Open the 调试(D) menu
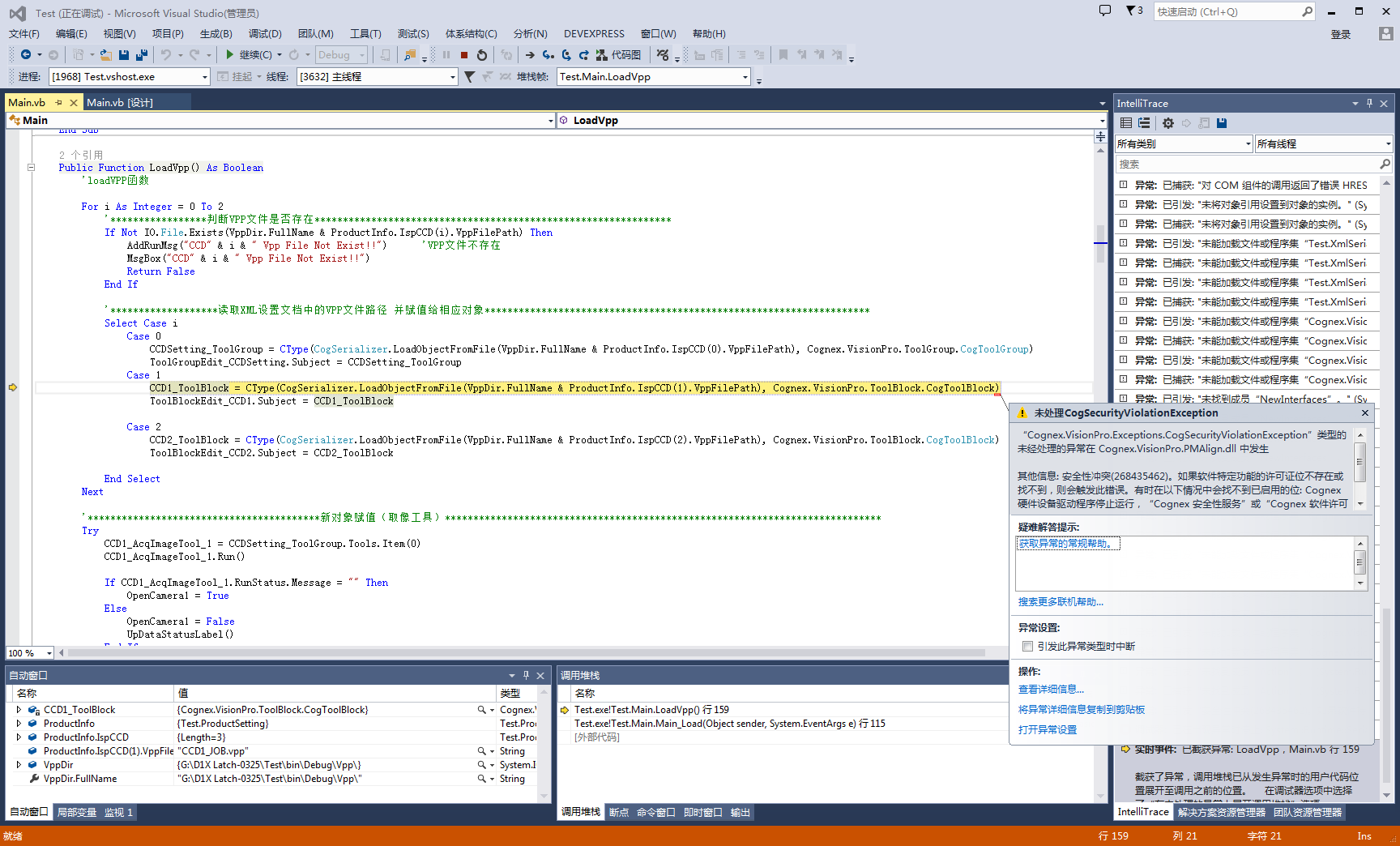 [x=265, y=33]
